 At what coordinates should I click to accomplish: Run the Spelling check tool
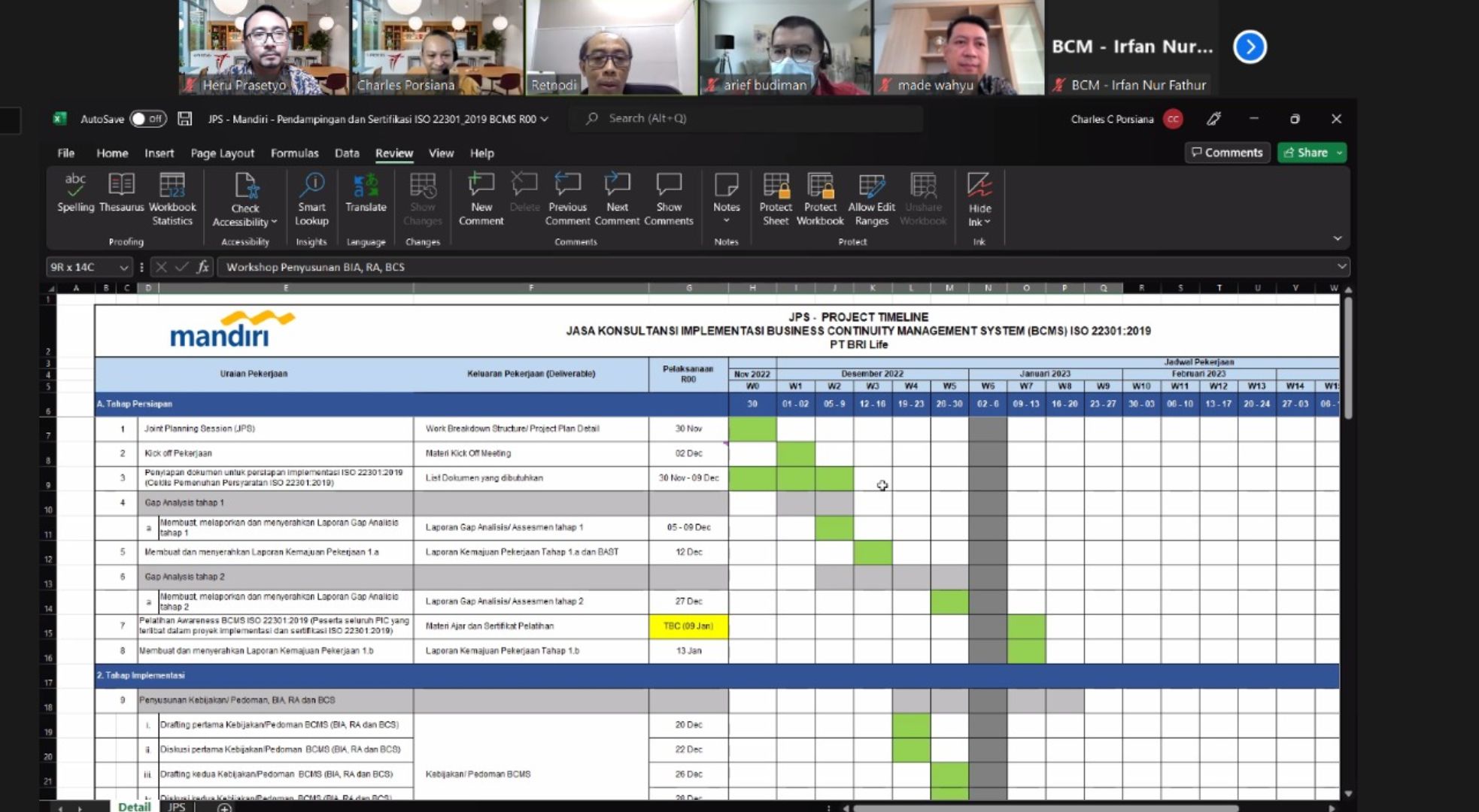click(x=75, y=192)
